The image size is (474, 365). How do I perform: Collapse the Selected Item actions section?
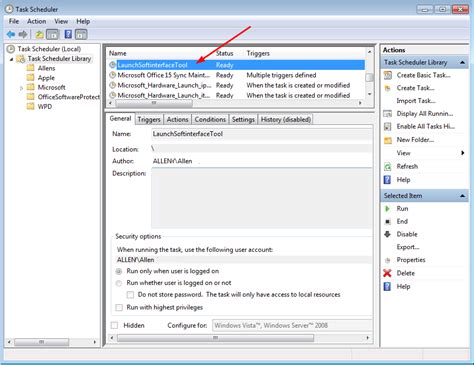point(462,196)
